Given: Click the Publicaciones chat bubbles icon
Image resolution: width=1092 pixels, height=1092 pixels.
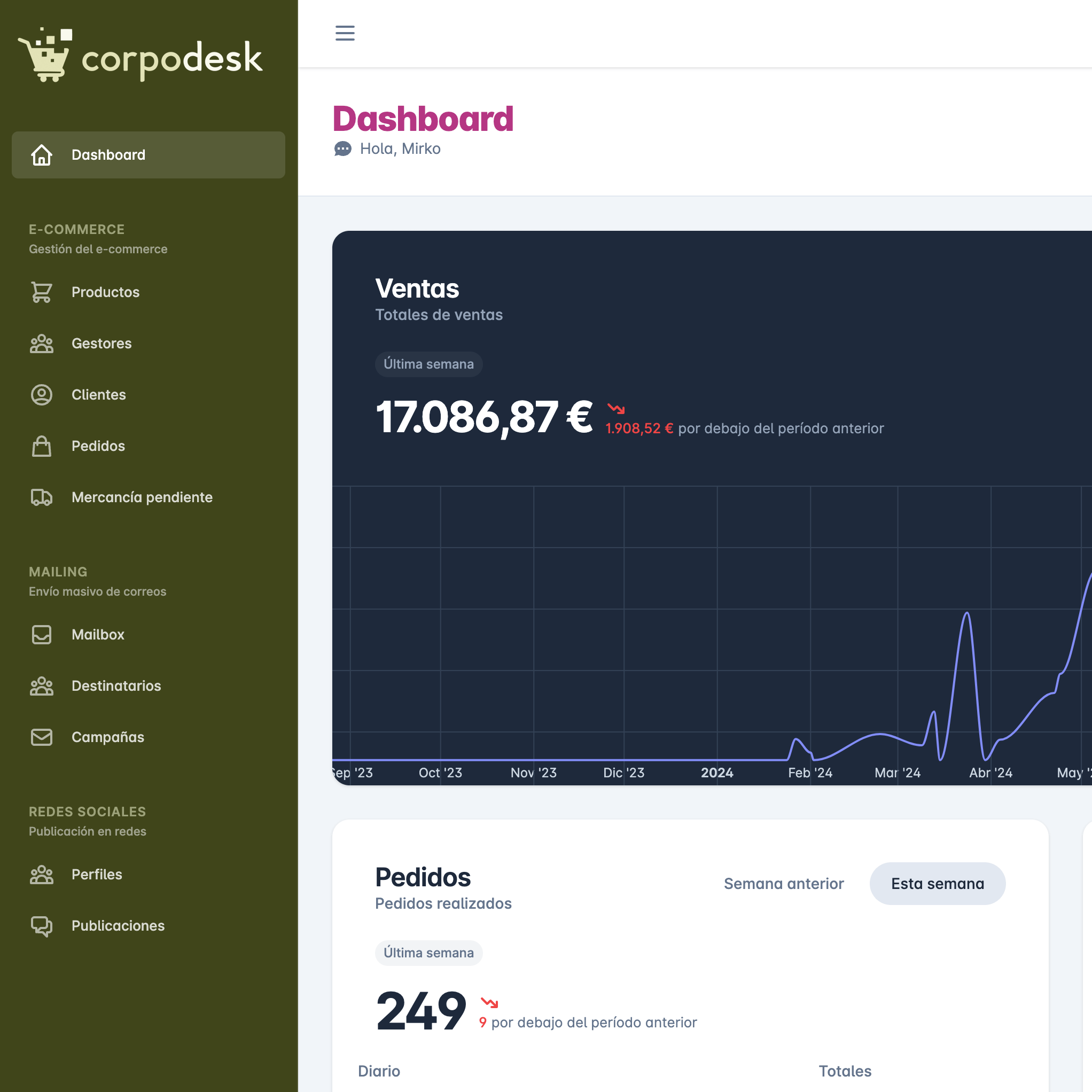Looking at the screenshot, I should [41, 926].
